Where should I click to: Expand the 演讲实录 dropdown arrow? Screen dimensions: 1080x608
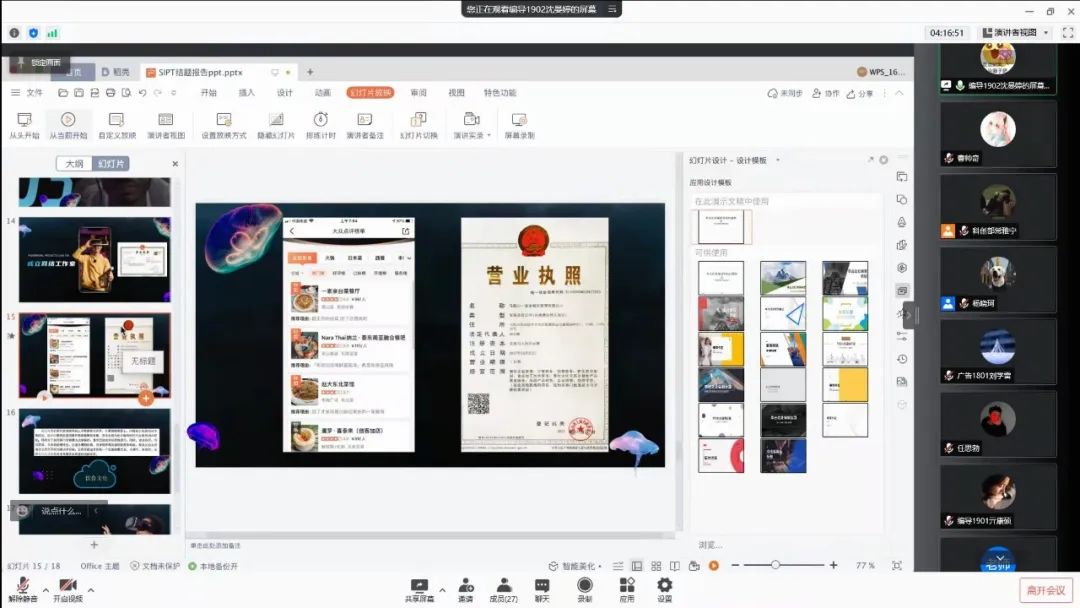pos(489,136)
